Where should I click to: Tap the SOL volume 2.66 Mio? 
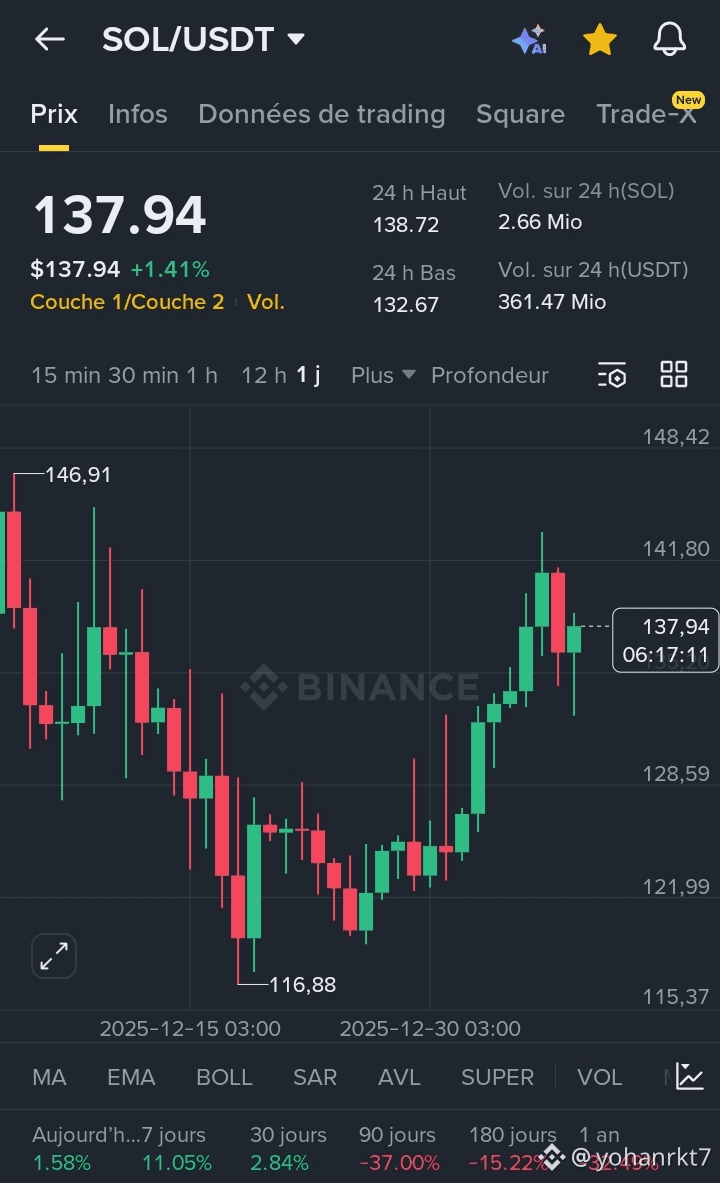pyautogui.click(x=540, y=222)
